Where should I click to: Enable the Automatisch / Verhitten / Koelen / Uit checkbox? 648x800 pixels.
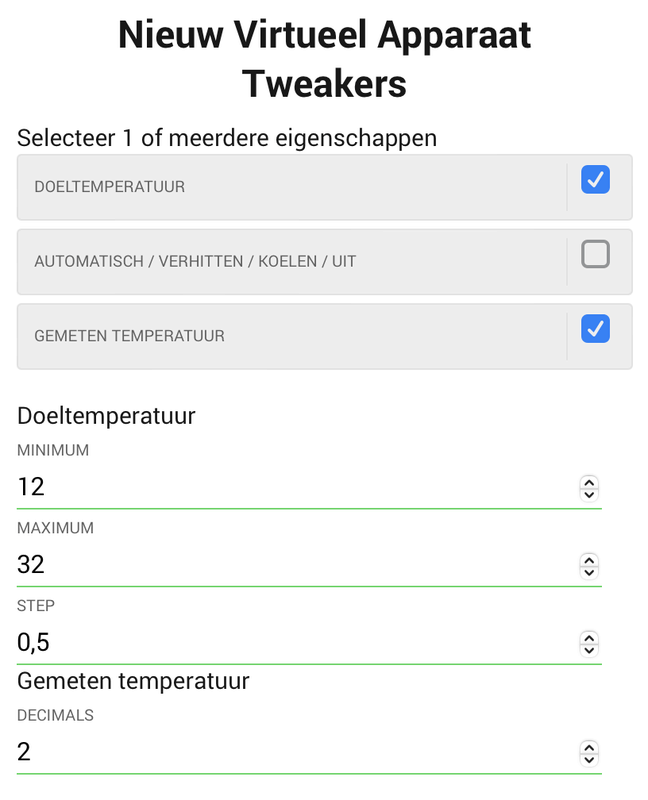click(595, 255)
